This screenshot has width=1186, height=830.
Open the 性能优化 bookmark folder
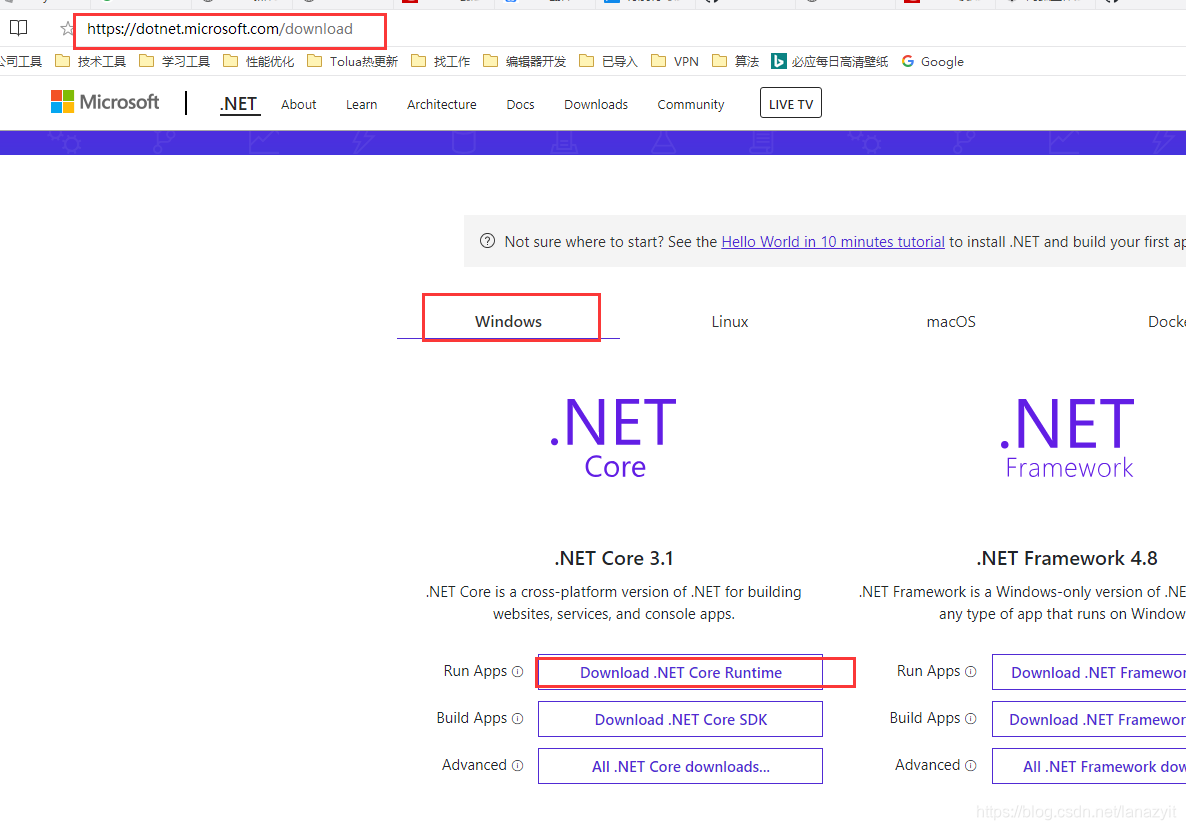[259, 61]
